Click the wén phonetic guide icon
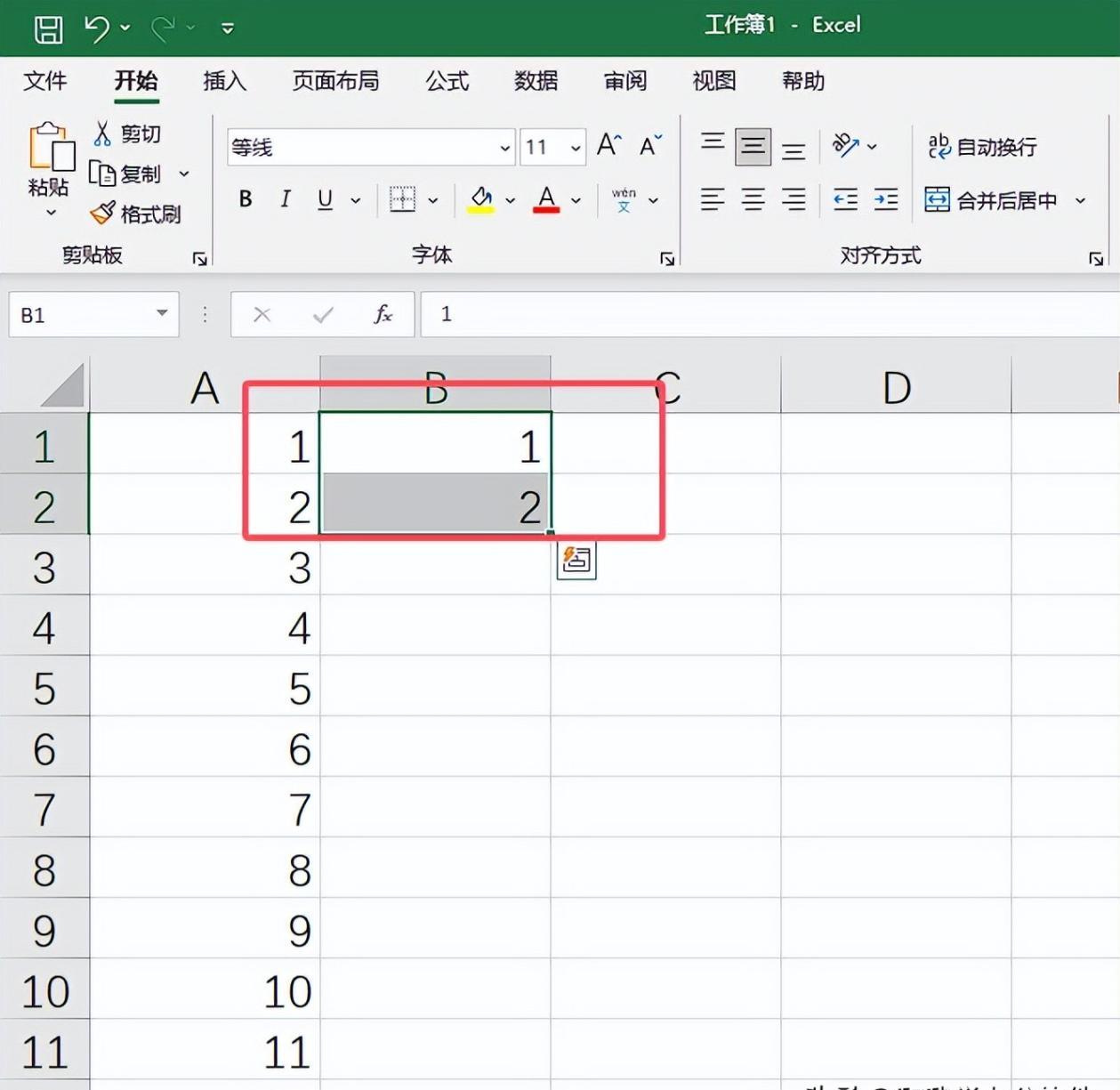The height and width of the screenshot is (1090, 1120). [x=624, y=199]
